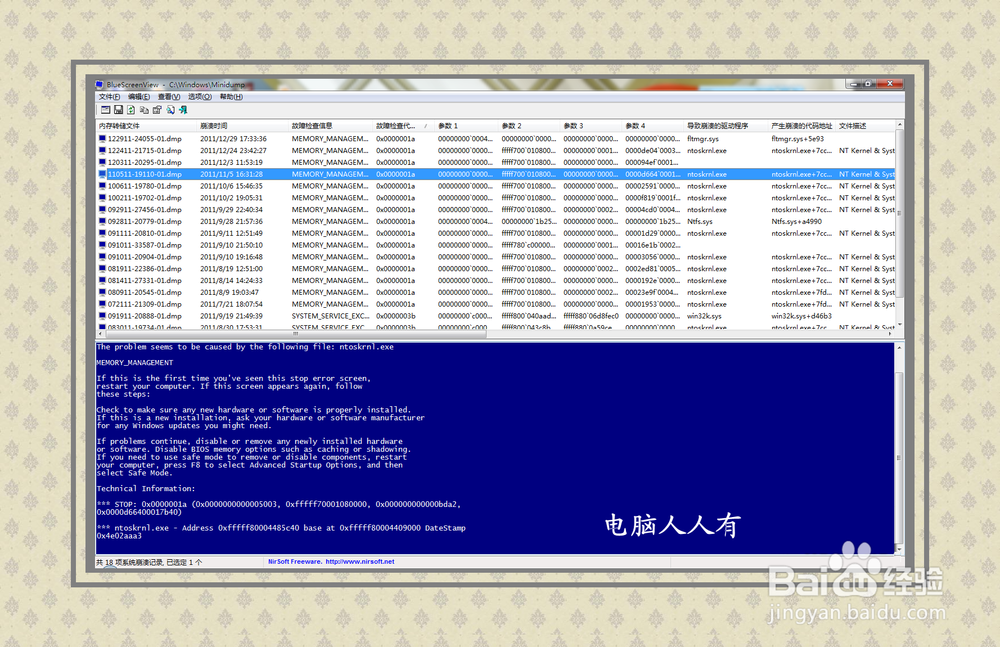Activate the Find icon on the toolbar
The image size is (1000, 647).
(170, 110)
